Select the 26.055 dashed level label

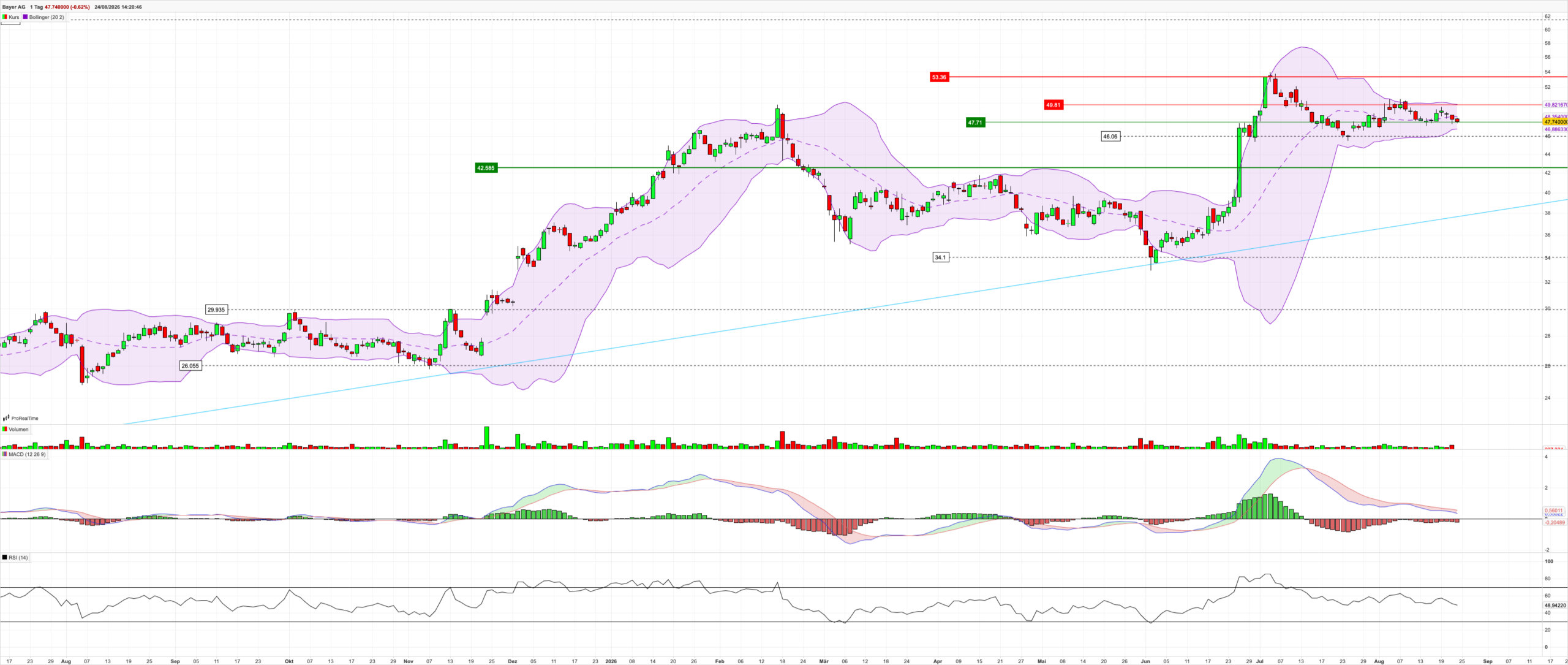(x=190, y=366)
